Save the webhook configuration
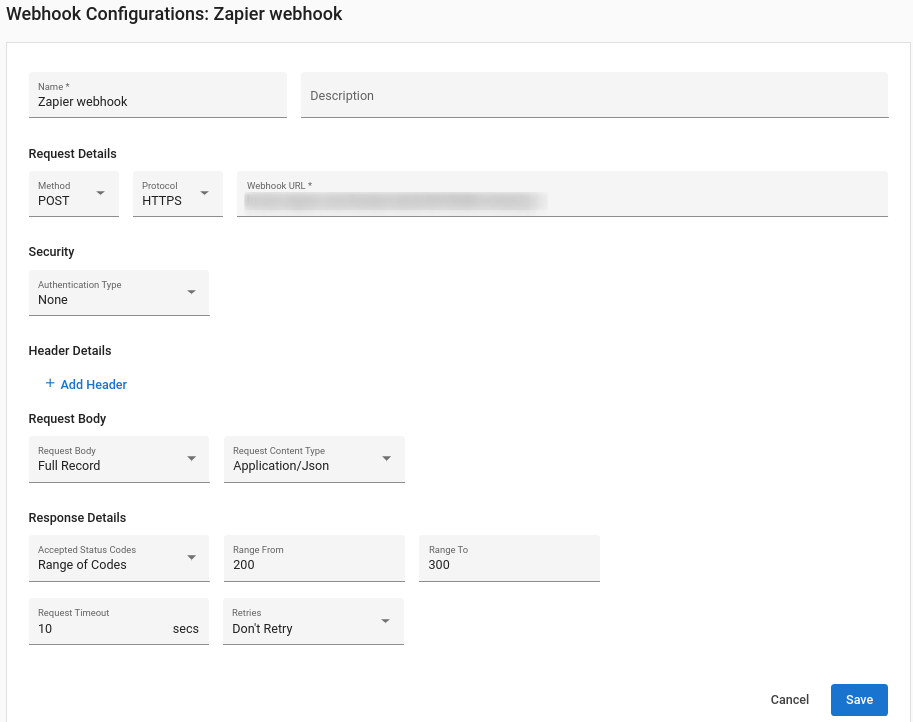The image size is (913, 722). pos(859,700)
